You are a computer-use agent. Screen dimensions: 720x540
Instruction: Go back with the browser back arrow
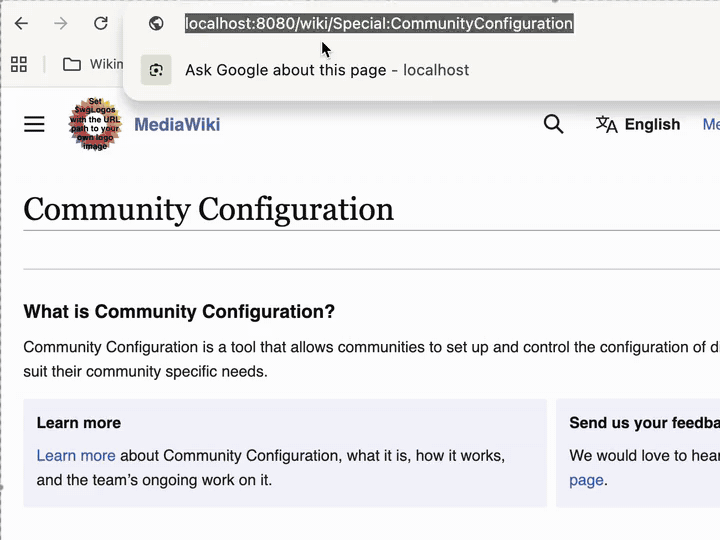click(x=21, y=23)
